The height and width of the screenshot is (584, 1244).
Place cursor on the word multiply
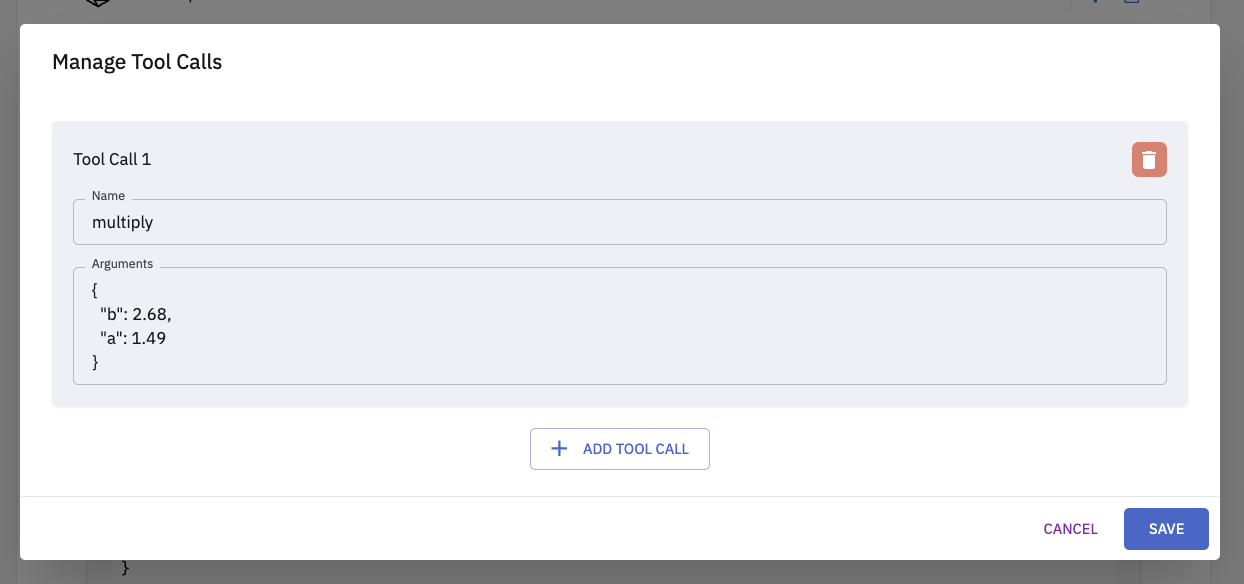pos(122,222)
